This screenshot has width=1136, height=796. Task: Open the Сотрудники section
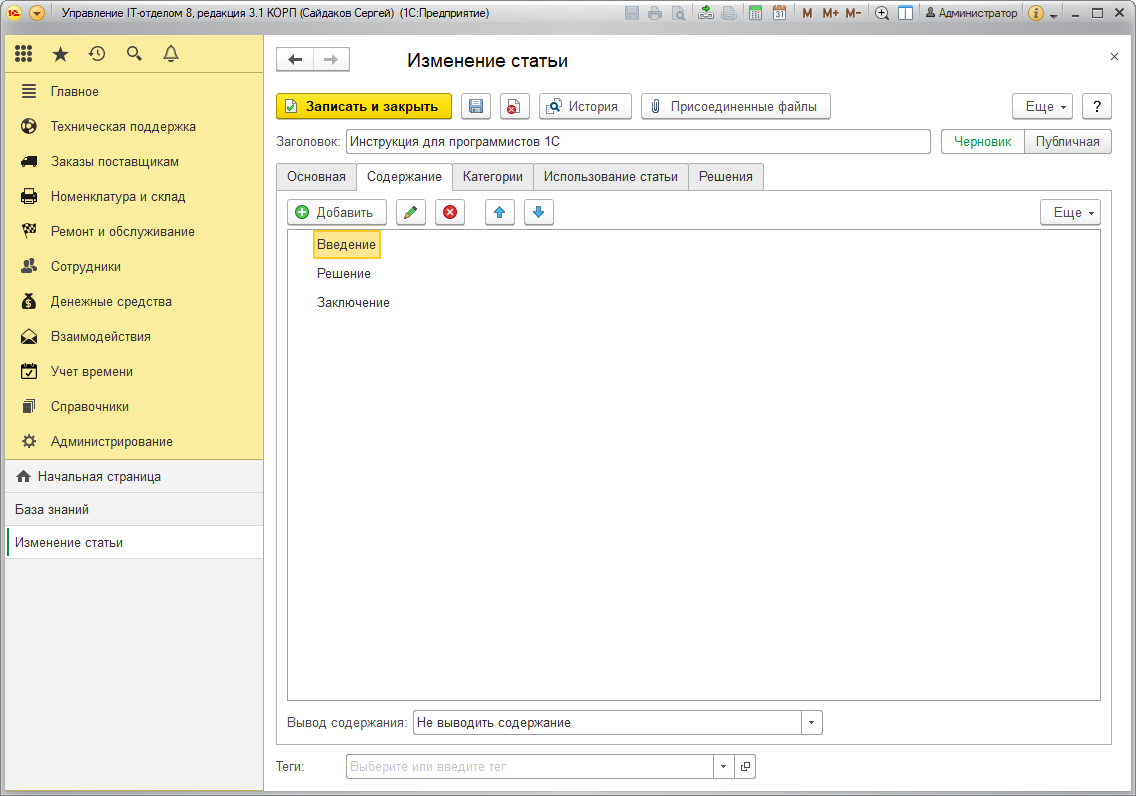click(x=134, y=267)
